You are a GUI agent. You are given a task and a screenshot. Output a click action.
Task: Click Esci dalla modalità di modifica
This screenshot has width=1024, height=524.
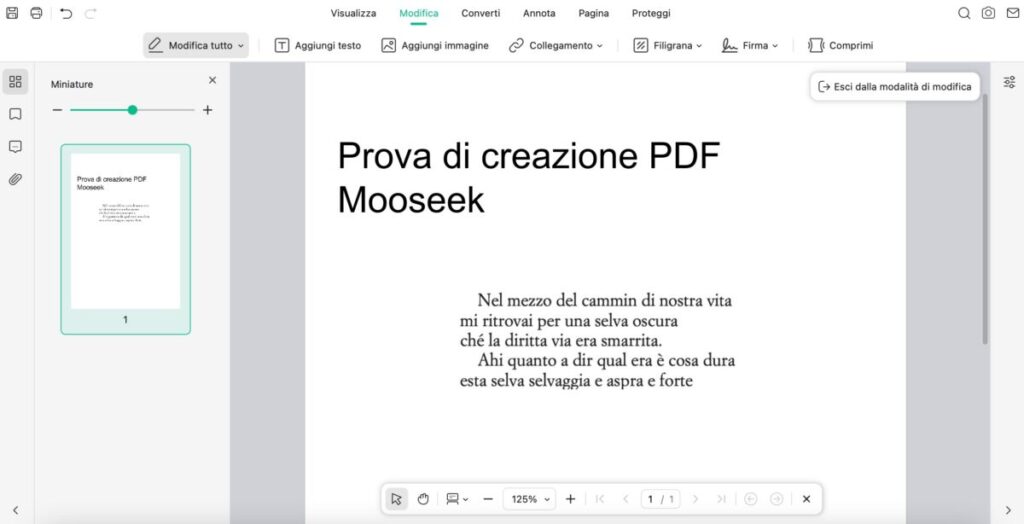[895, 87]
